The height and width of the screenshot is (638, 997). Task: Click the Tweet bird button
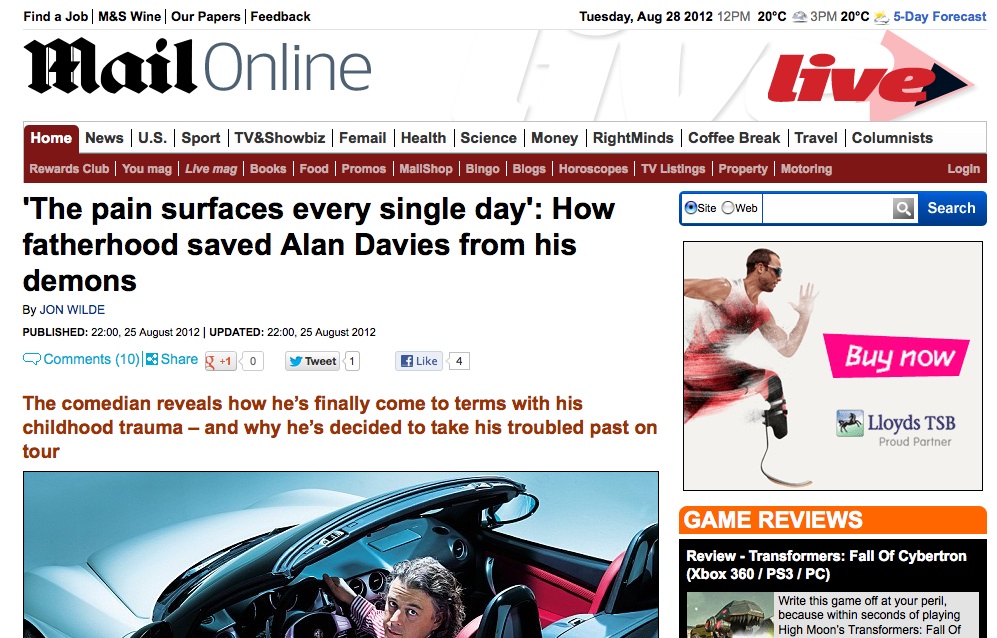[311, 360]
